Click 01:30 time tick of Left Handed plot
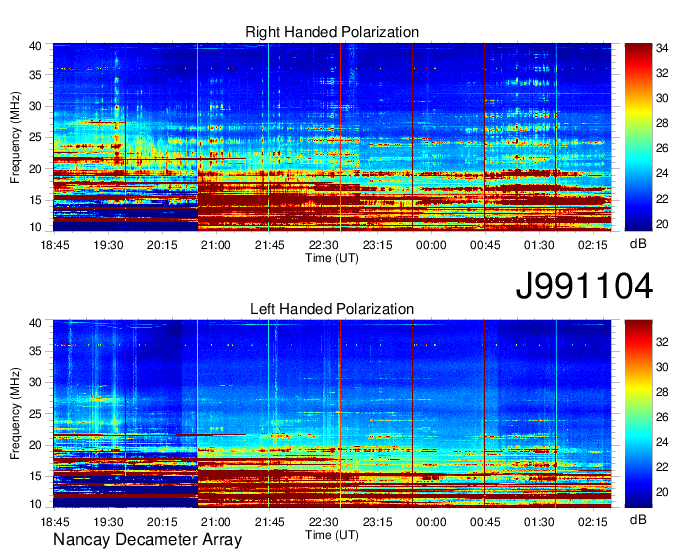 (539, 522)
